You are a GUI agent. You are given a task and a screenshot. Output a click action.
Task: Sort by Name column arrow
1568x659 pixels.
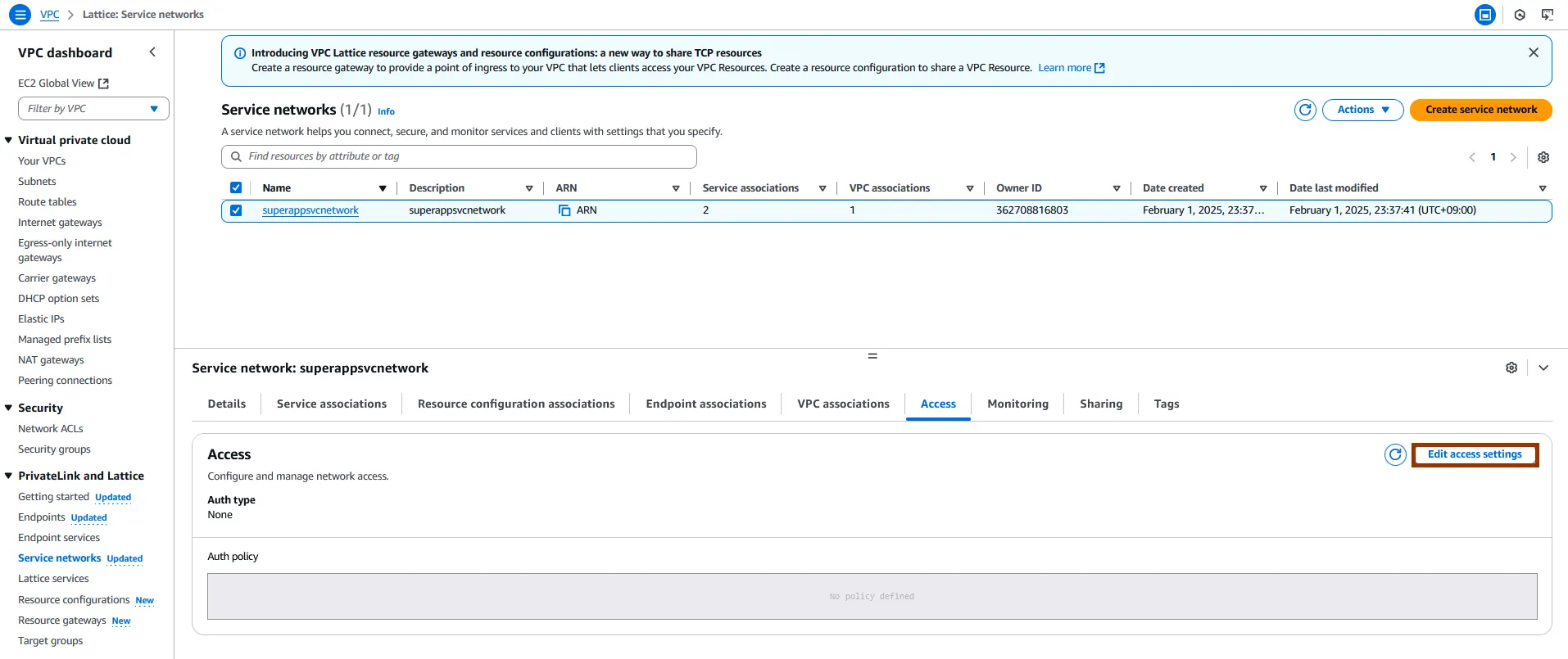(383, 188)
